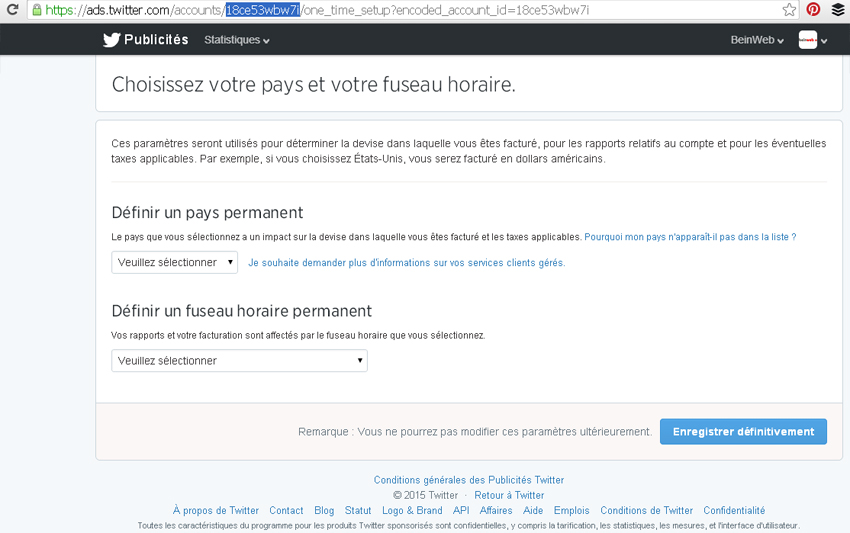Image resolution: width=850 pixels, height=533 pixels.
Task: Open the time zone selection dropdown
Action: tap(239, 361)
